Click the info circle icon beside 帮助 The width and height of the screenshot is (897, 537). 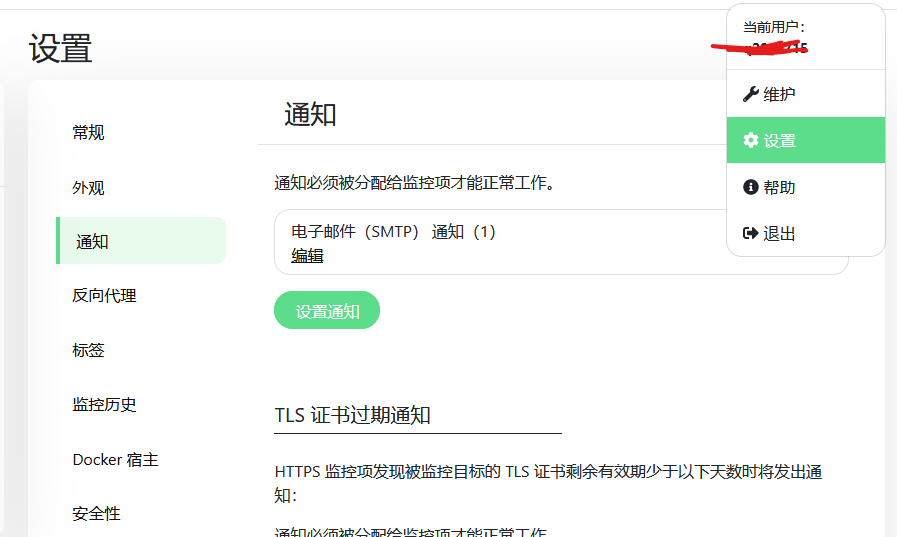click(x=751, y=187)
